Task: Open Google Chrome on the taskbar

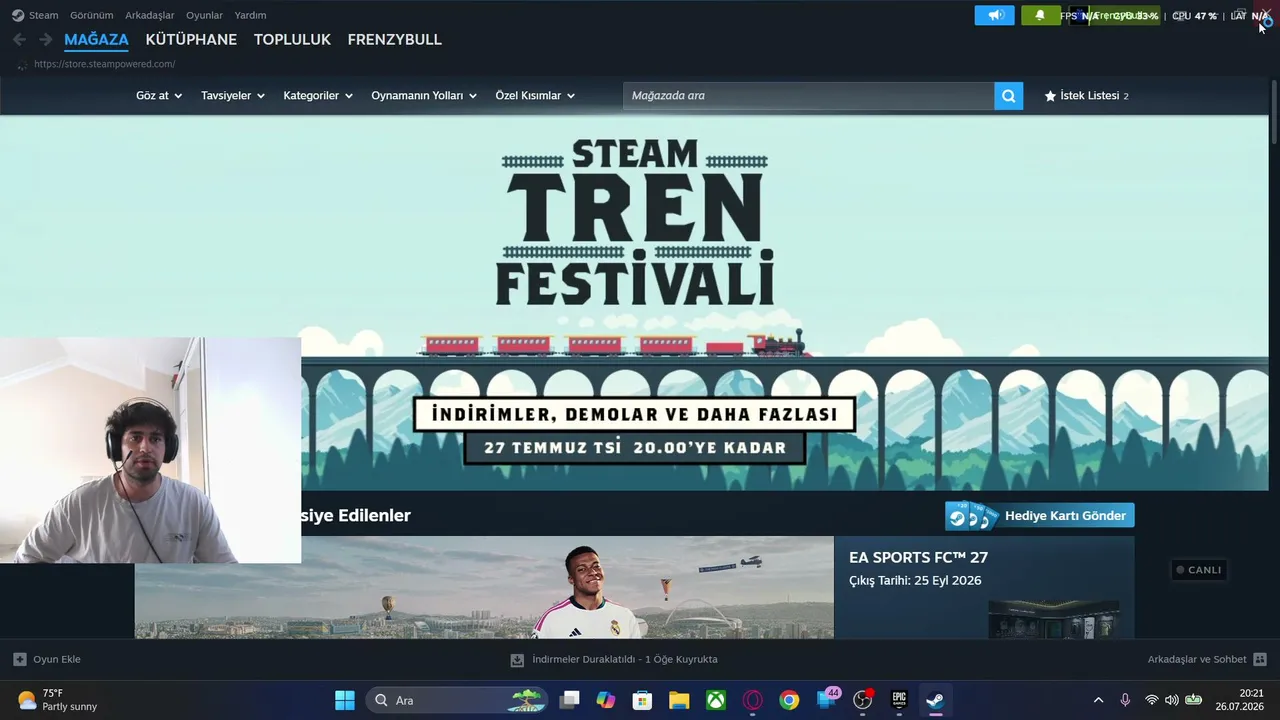Action: point(790,700)
